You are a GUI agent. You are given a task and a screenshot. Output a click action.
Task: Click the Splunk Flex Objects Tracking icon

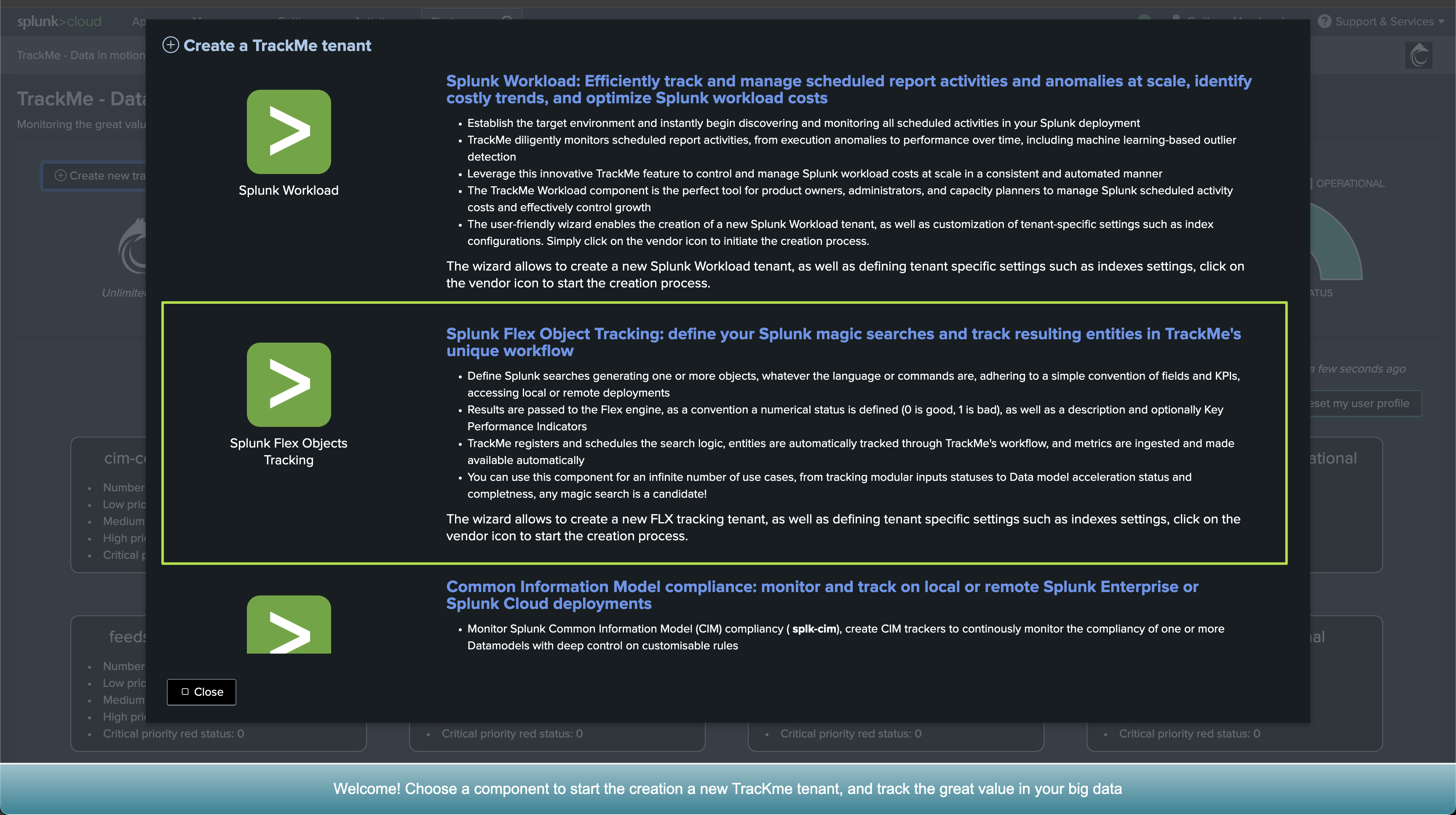[288, 384]
